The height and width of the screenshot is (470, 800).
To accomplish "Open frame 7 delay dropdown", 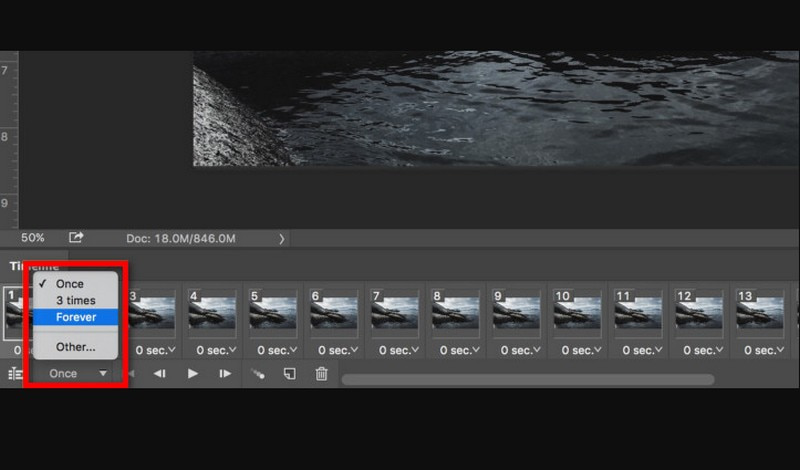I will (x=399, y=351).
